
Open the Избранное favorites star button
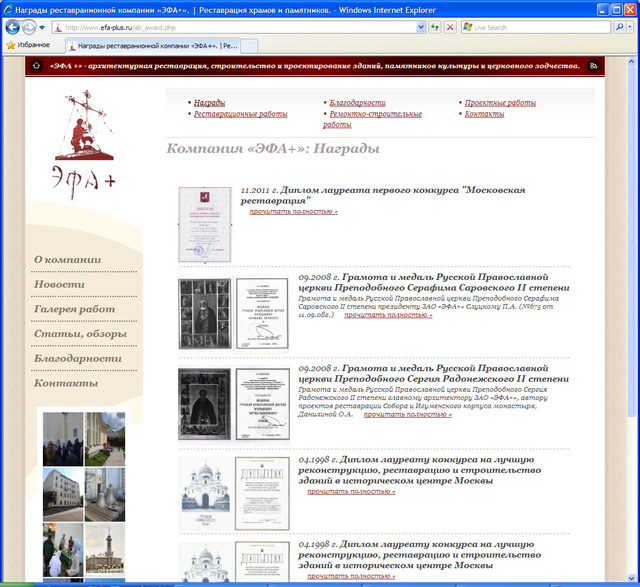click(x=28, y=45)
